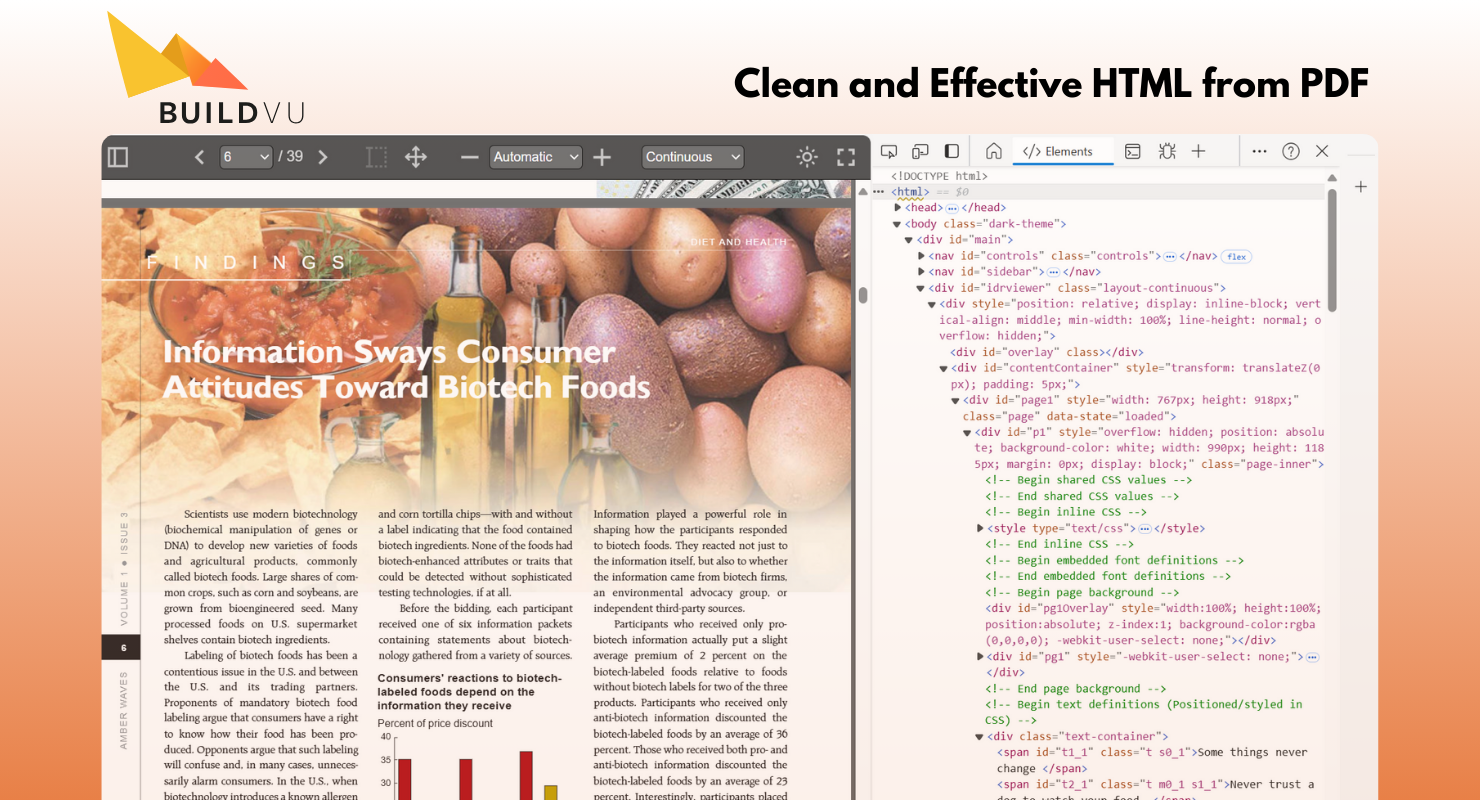Toggle the inspect element picker icon
1480x800 pixels.
[888, 151]
